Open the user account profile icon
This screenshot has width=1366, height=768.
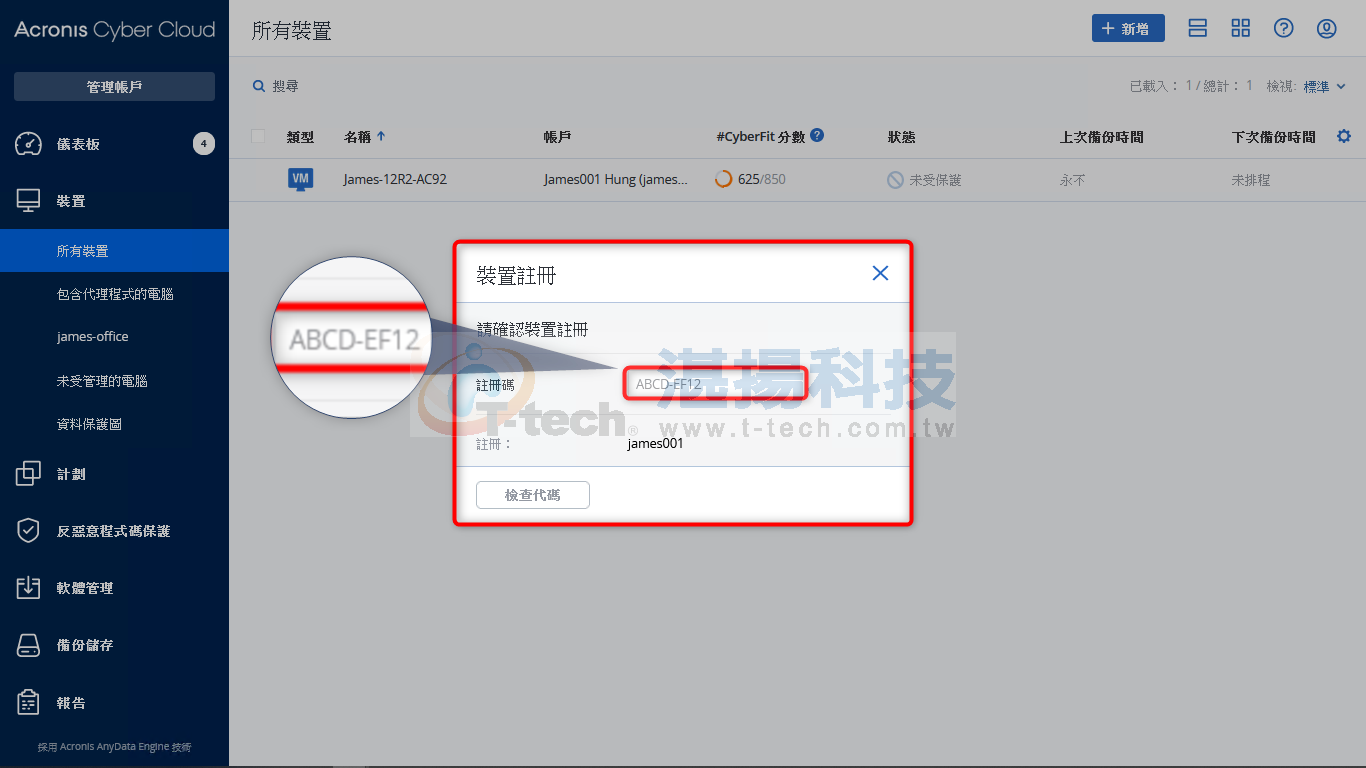[1327, 28]
